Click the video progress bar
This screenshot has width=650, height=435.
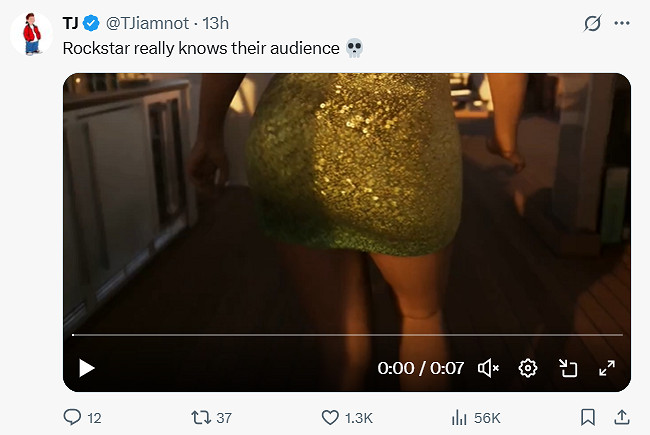tap(346, 335)
